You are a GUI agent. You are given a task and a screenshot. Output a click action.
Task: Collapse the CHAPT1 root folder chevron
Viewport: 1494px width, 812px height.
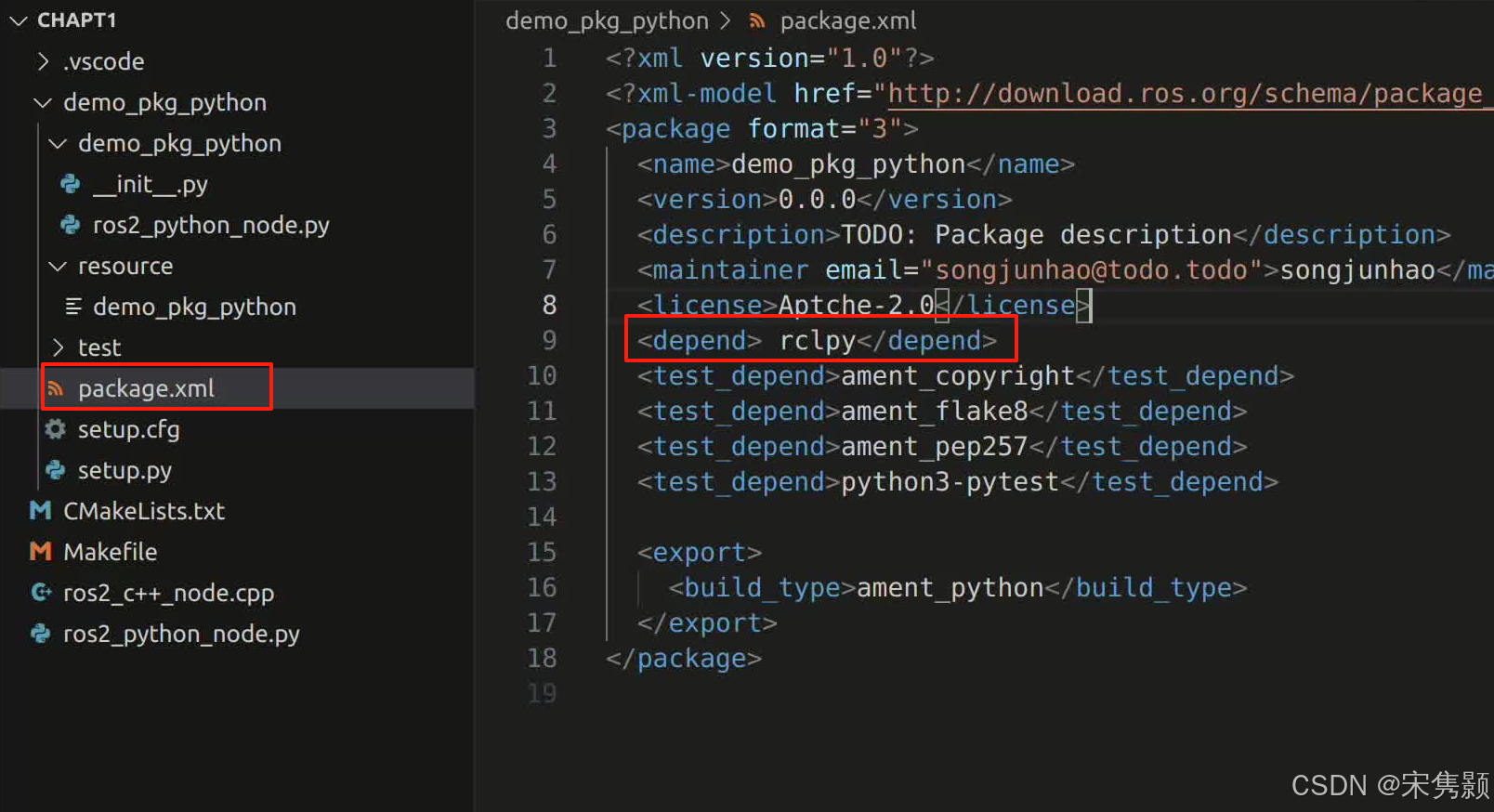(x=19, y=20)
